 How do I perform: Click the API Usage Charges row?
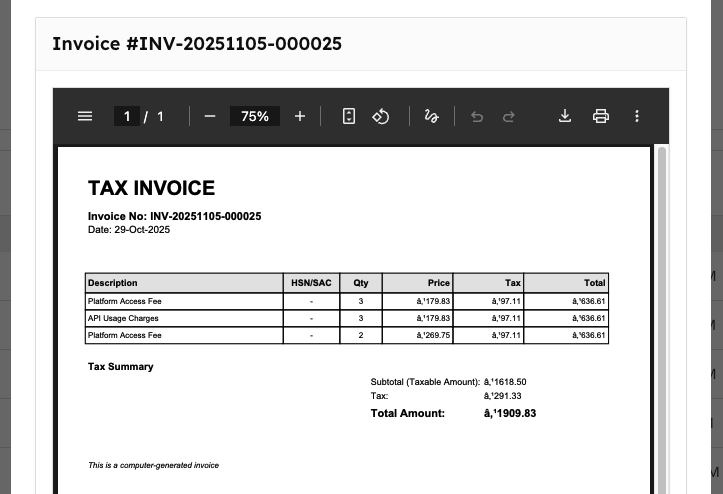pyautogui.click(x=123, y=318)
